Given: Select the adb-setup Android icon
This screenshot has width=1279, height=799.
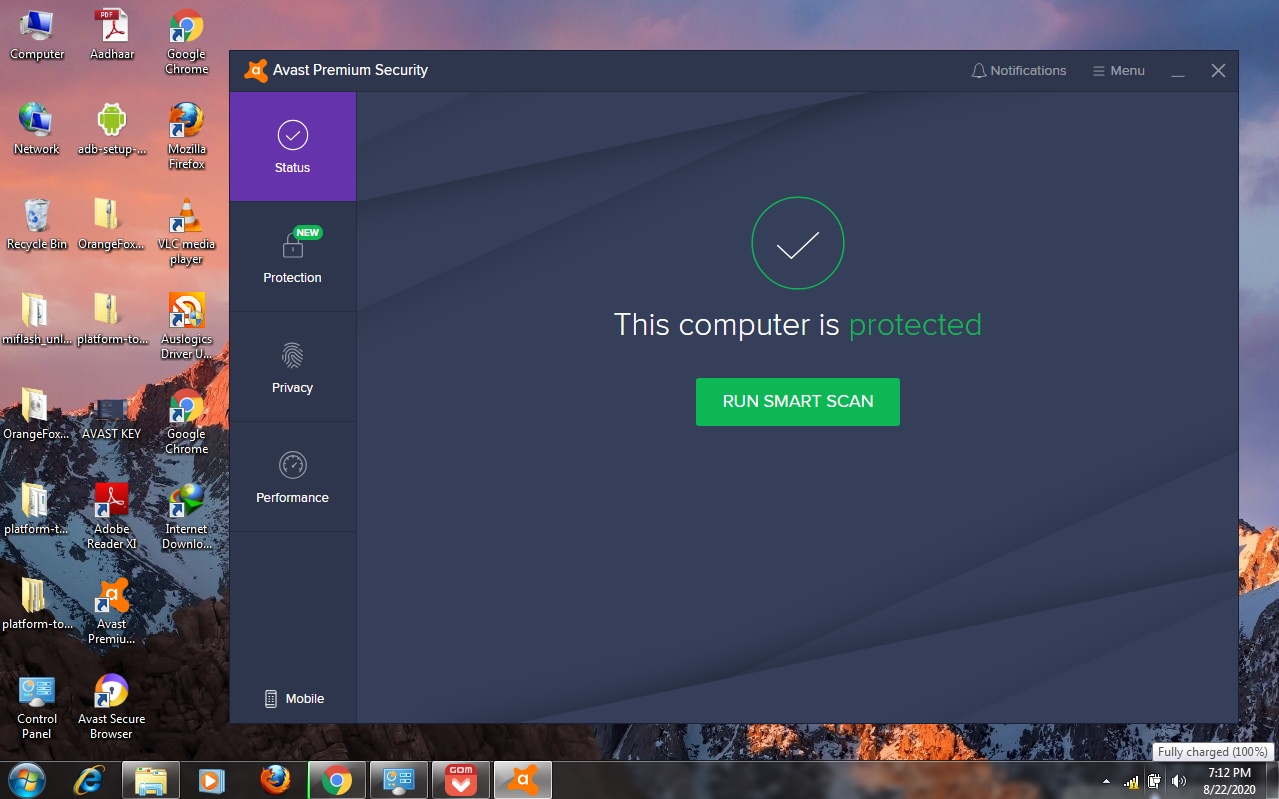Looking at the screenshot, I should 112,130.
